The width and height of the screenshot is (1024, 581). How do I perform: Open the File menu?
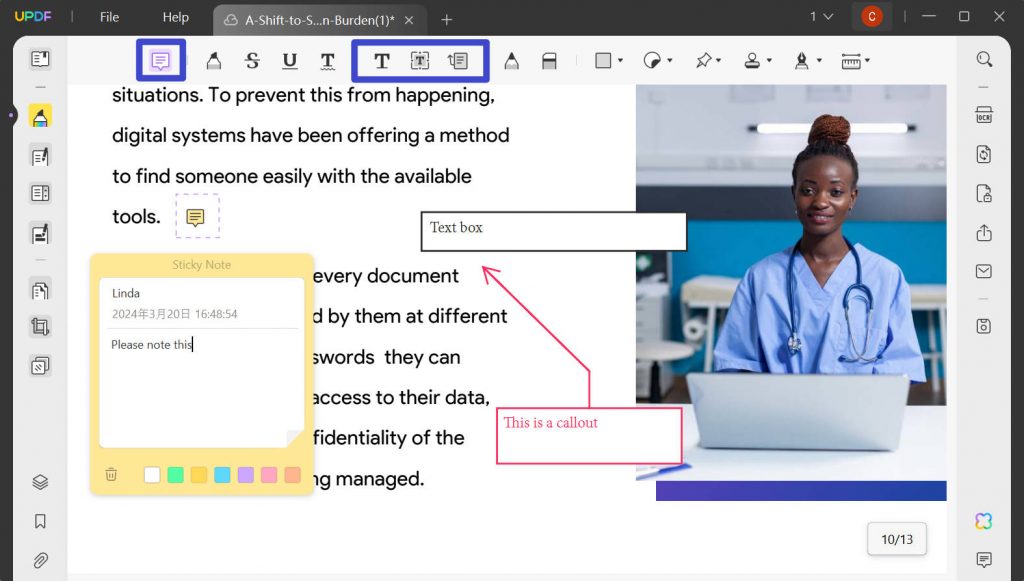click(108, 17)
